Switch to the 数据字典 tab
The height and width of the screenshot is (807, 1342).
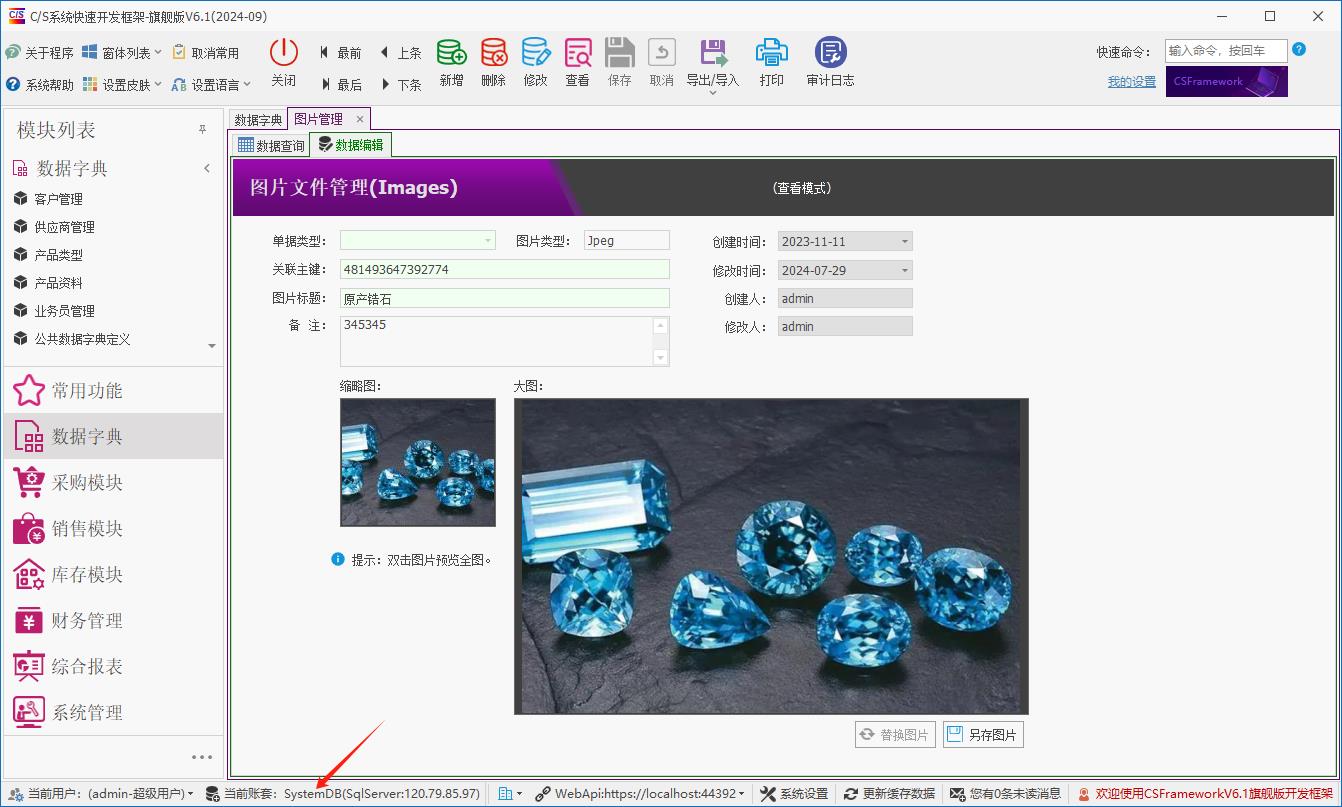(x=257, y=118)
